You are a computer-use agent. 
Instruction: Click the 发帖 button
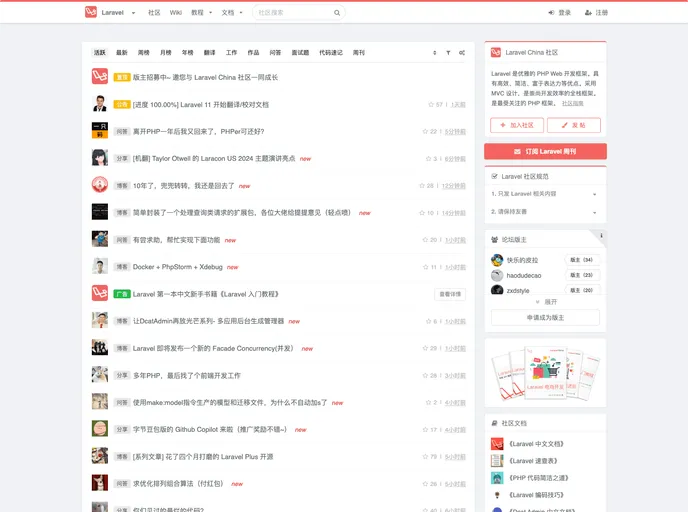574,125
